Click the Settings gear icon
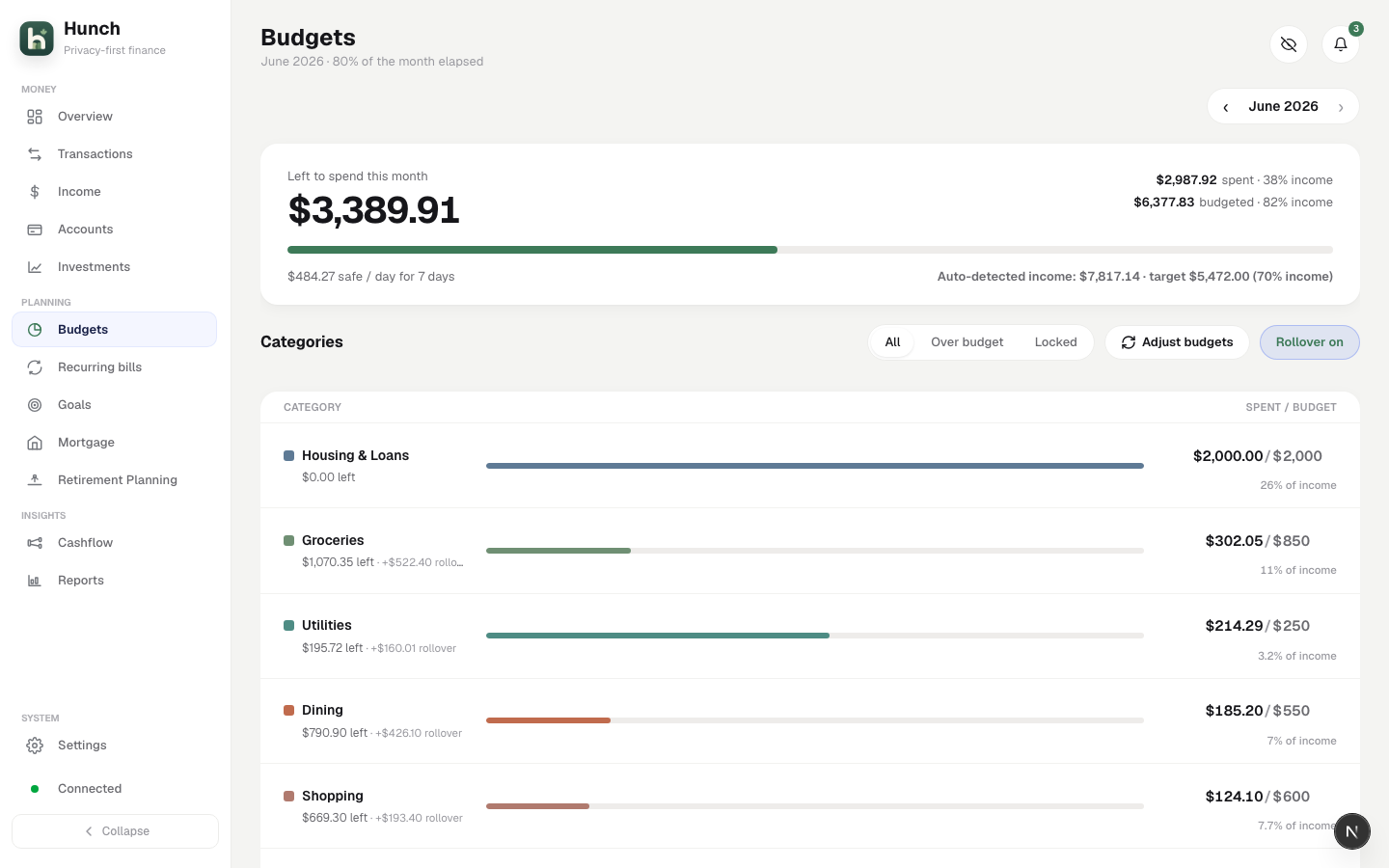This screenshot has height=868, width=1389. coord(35,746)
